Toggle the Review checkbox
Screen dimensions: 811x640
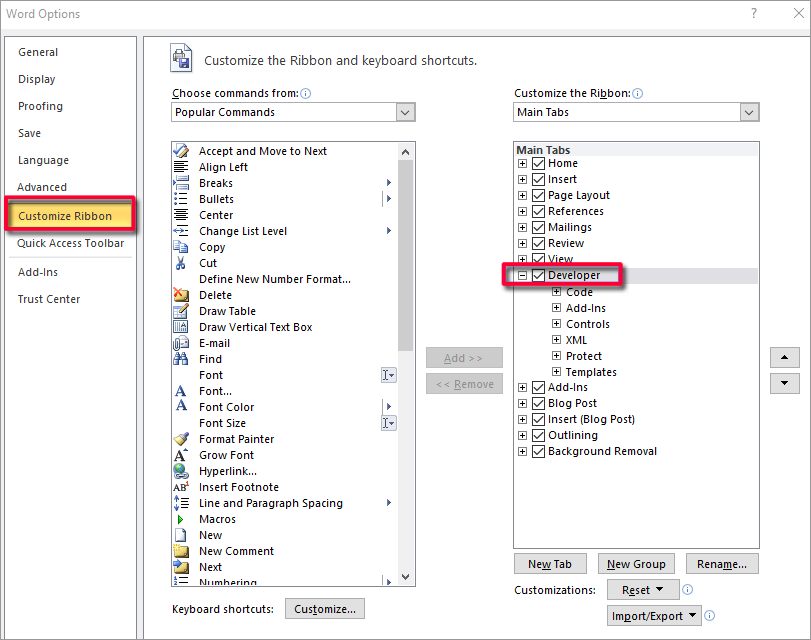(538, 244)
